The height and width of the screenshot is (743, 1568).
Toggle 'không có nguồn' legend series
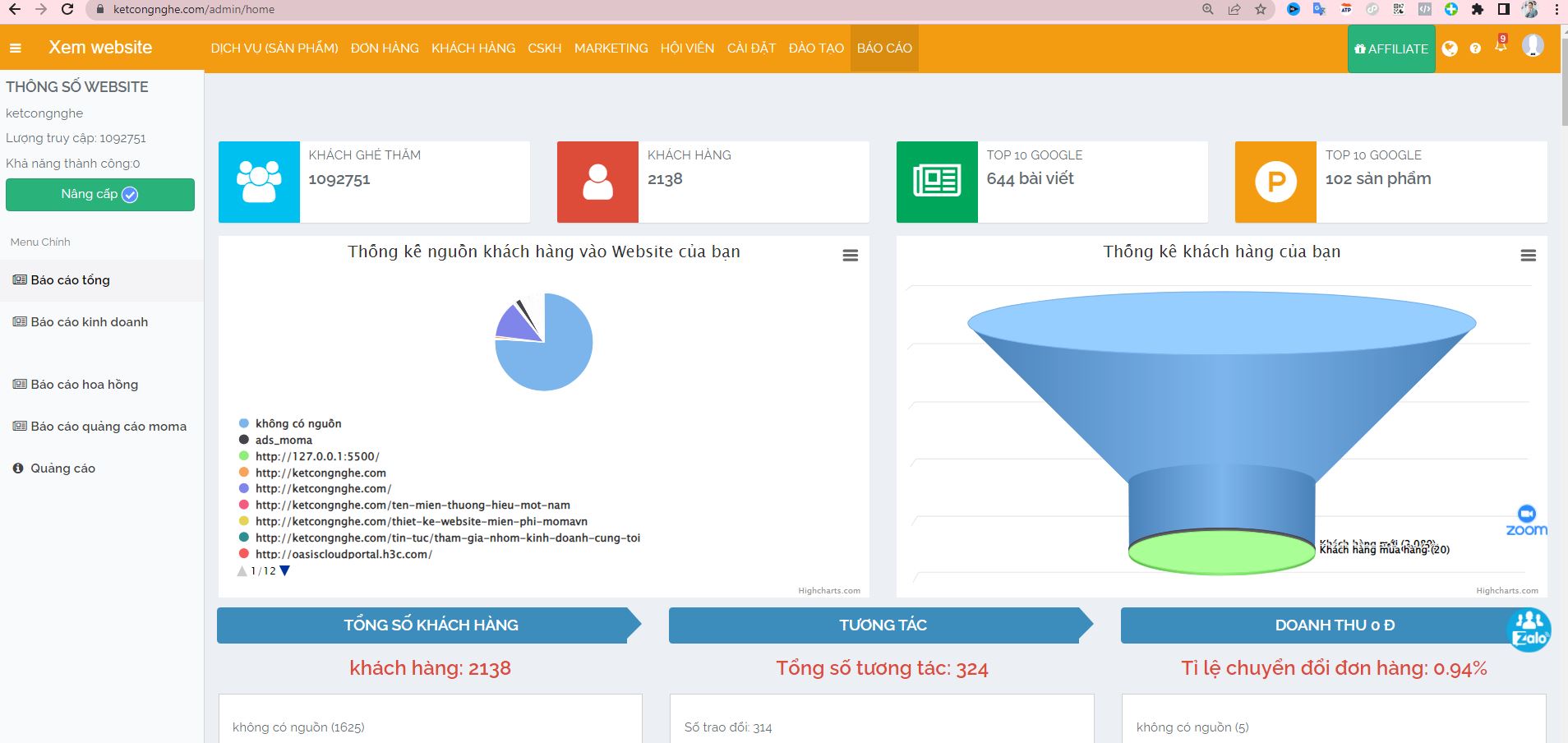coord(297,423)
